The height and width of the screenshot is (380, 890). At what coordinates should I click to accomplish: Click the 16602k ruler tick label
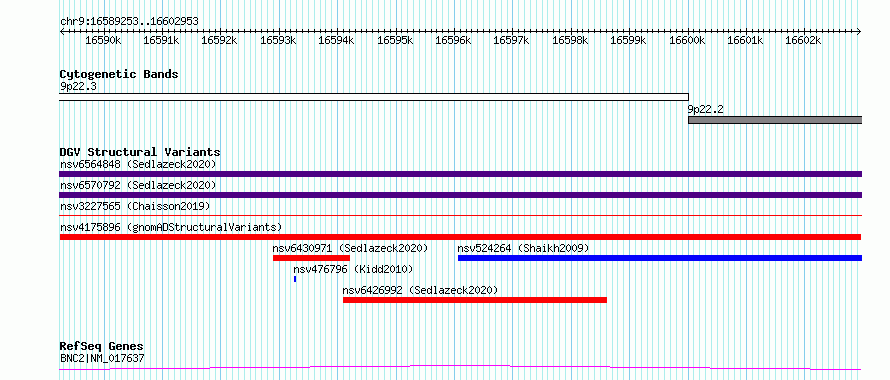tap(803, 40)
